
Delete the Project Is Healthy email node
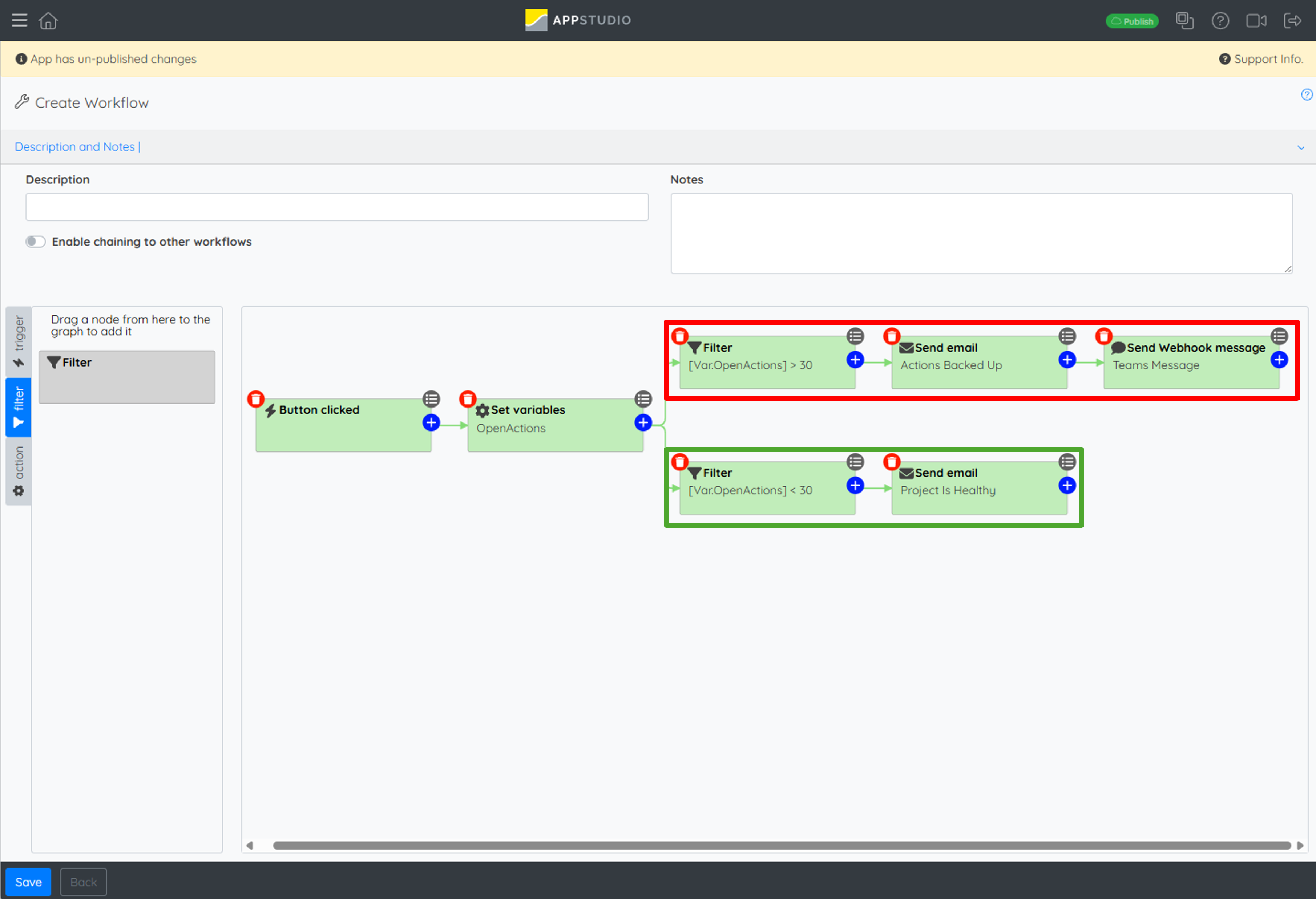coord(892,462)
